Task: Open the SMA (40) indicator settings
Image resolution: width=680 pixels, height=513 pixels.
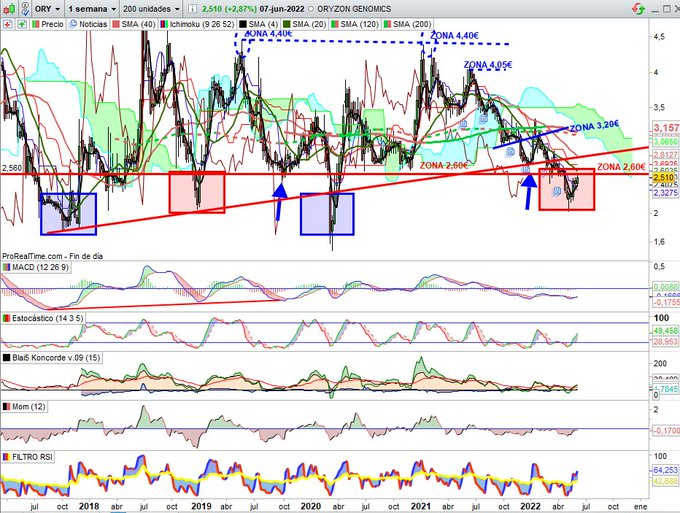Action: tap(134, 24)
